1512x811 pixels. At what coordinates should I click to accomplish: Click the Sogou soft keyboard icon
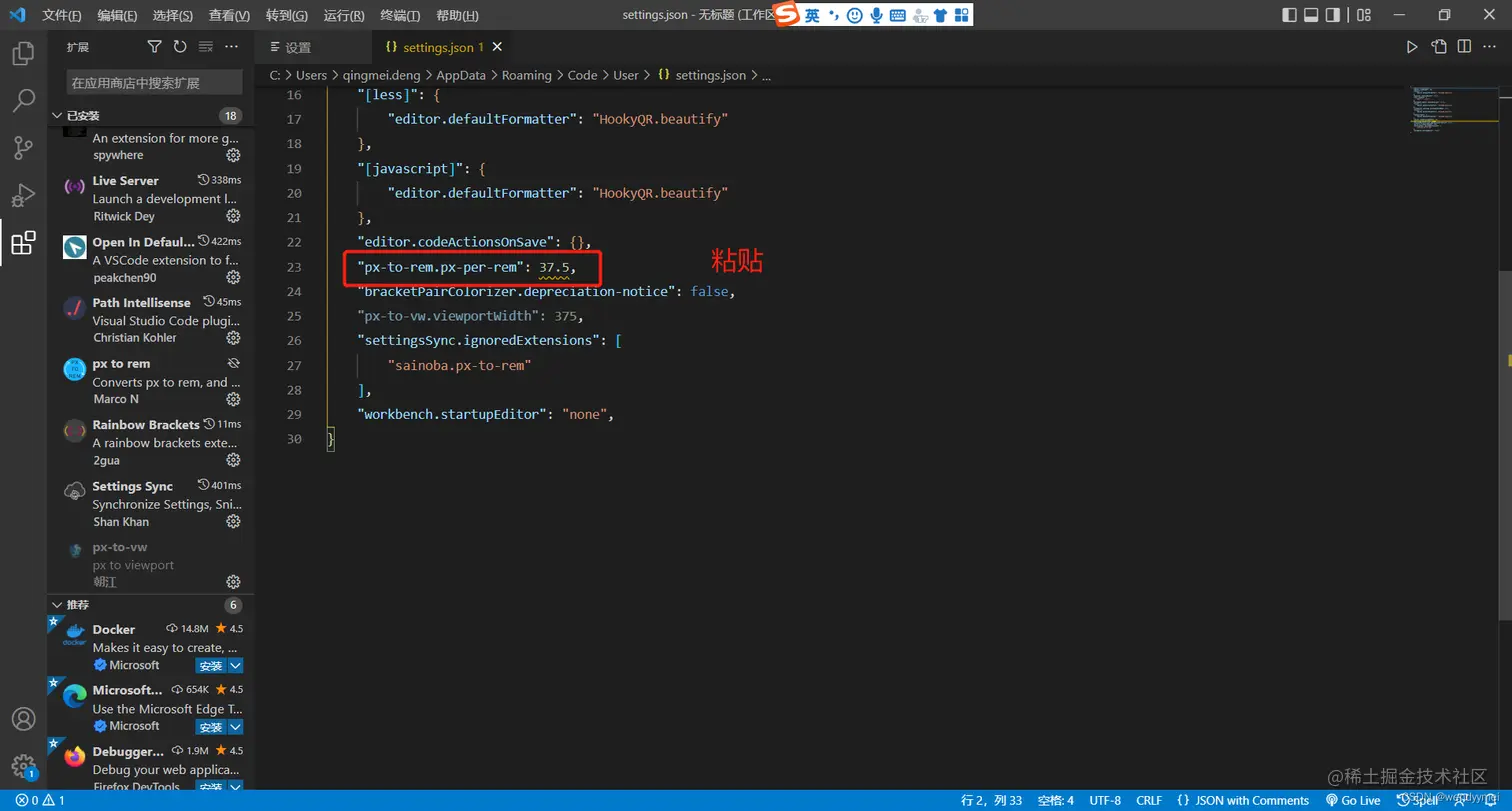898,15
